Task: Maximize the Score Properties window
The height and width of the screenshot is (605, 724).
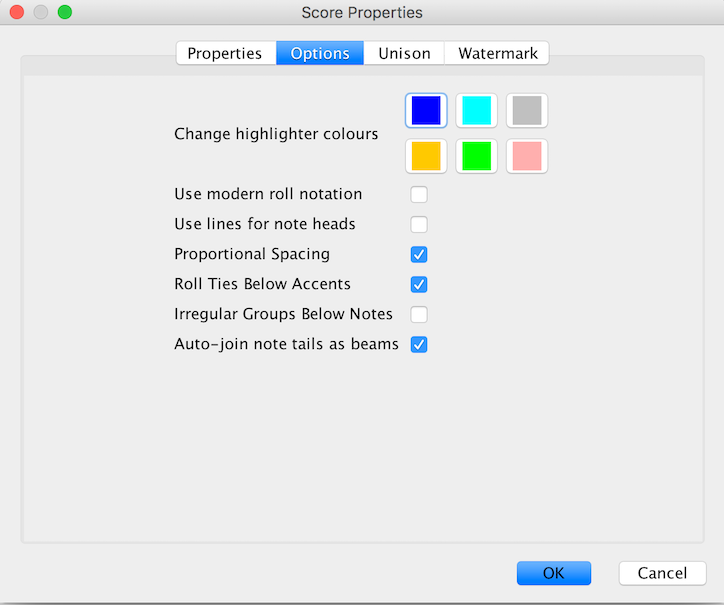Action: [x=65, y=12]
